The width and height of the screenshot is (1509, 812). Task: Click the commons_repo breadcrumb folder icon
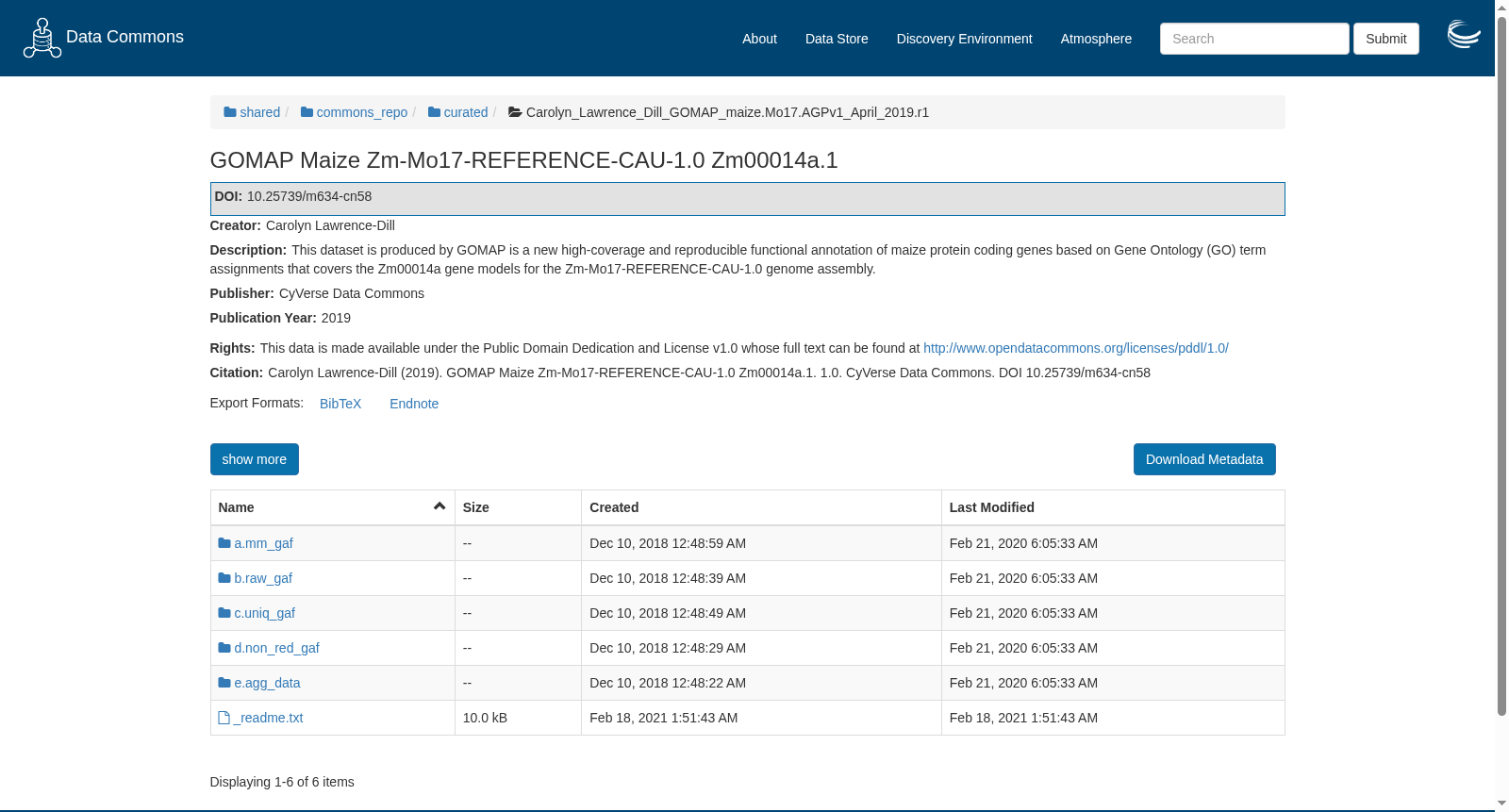point(307,112)
